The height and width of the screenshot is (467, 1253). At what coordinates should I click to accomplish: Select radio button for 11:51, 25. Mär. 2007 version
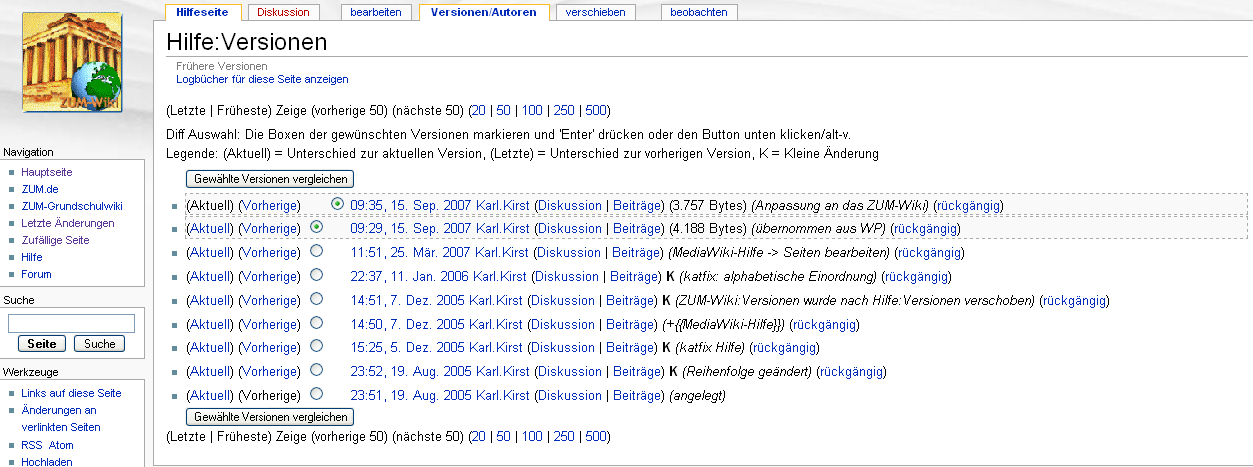317,251
